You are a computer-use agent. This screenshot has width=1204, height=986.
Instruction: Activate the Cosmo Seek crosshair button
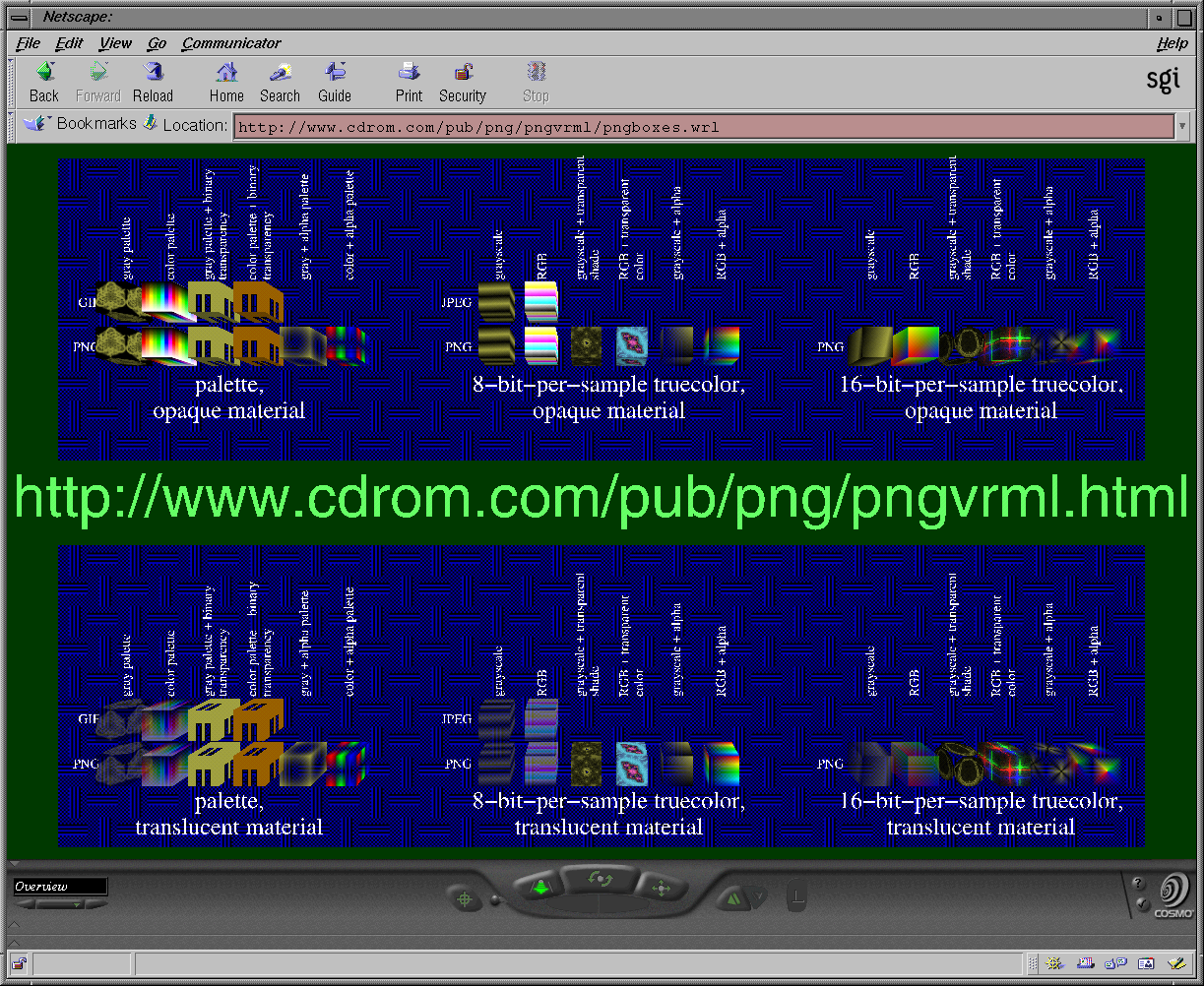click(x=464, y=897)
